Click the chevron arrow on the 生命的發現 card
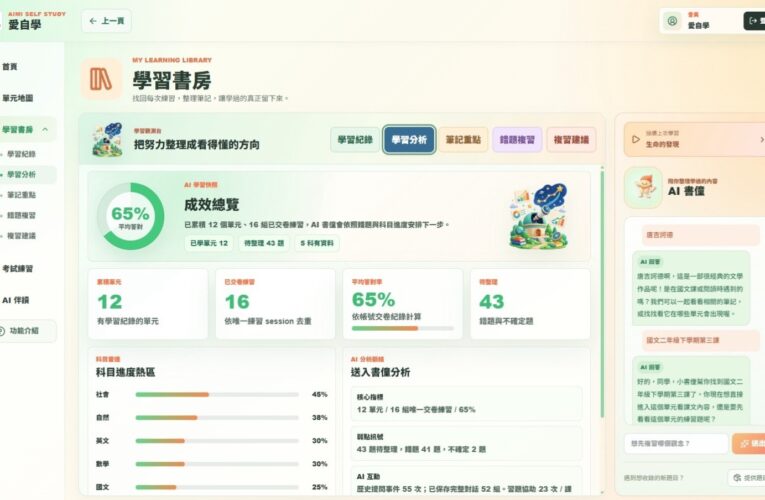This screenshot has height=500, width=765. click(762, 140)
